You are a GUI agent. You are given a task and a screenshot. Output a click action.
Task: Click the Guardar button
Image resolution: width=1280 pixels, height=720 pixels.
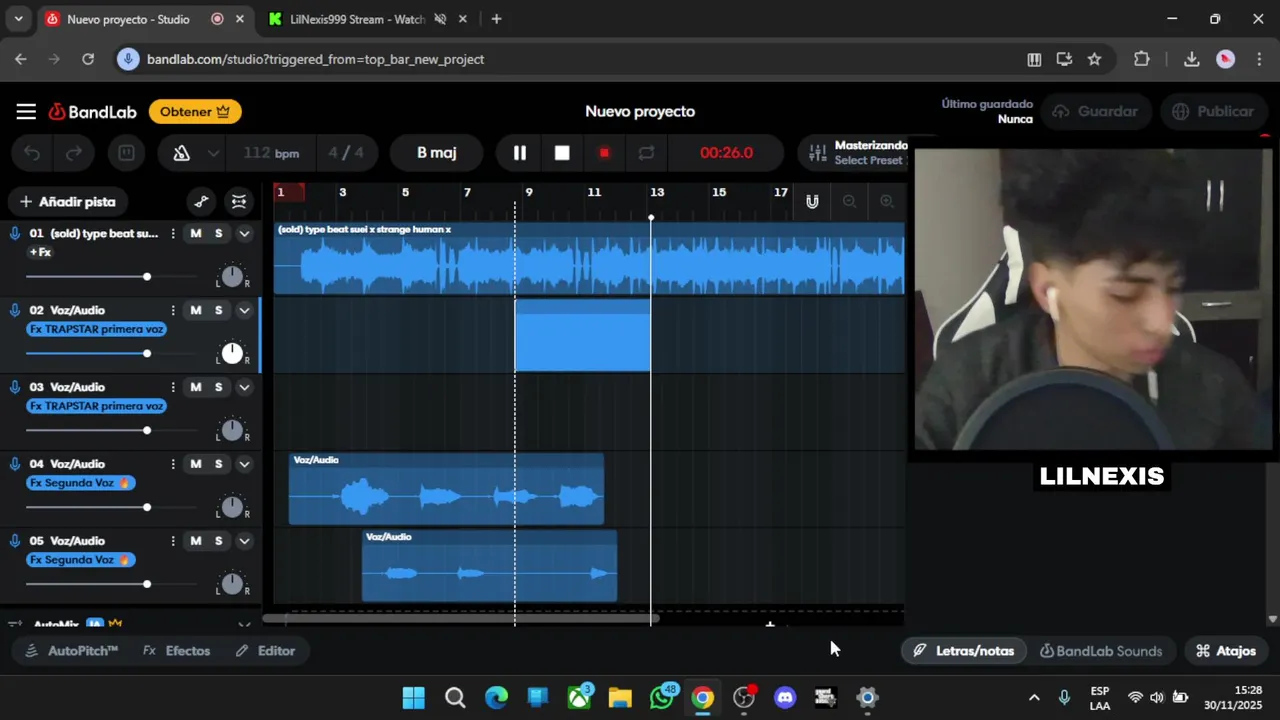pyautogui.click(x=1095, y=112)
